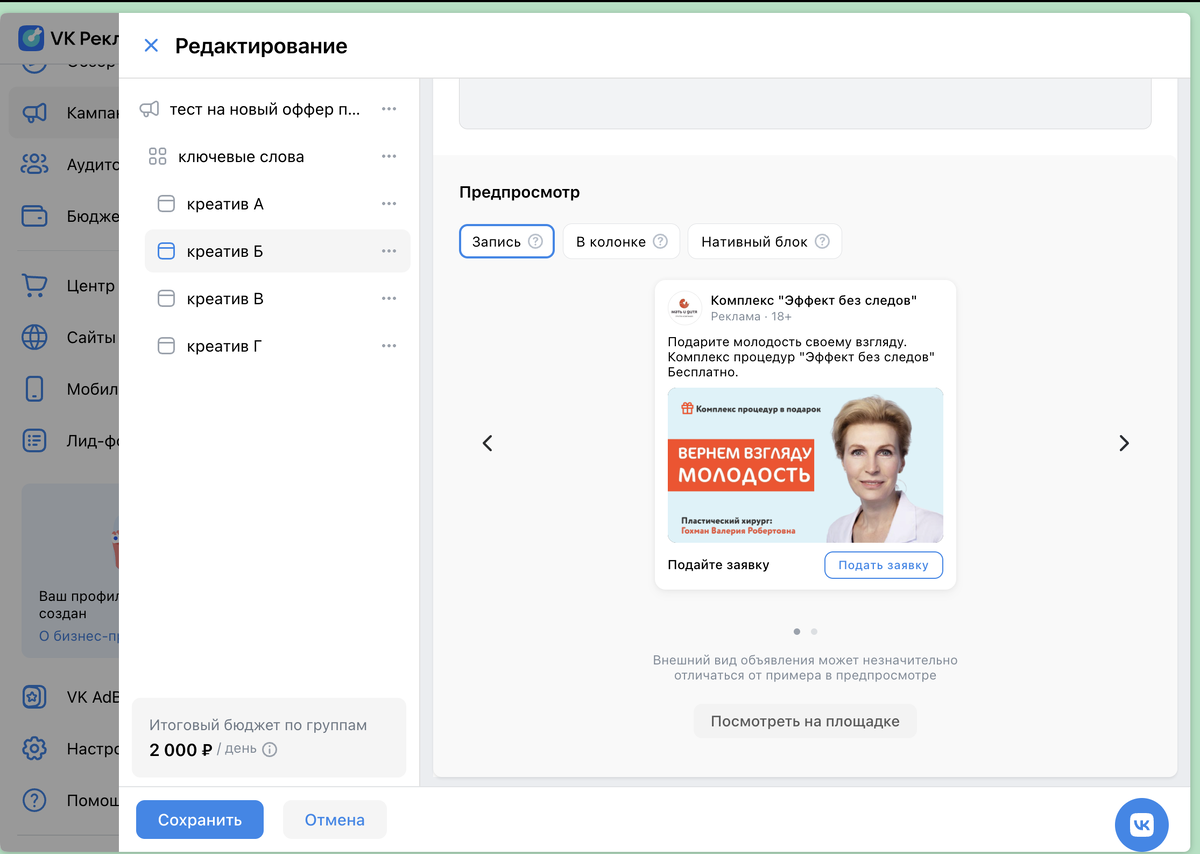
Task: Click help icon next to В колонке
Action: (x=660, y=241)
